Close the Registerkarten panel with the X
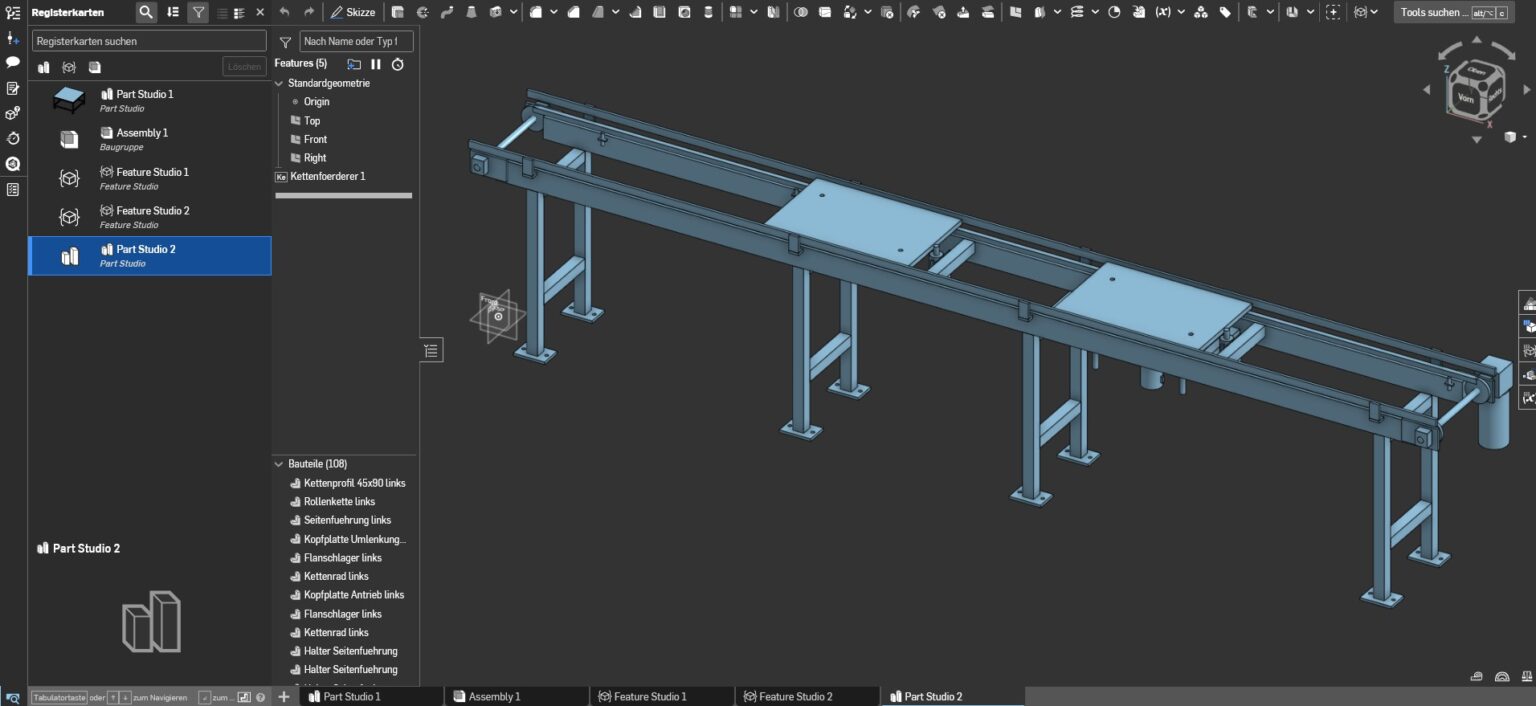Screen dimensions: 1536x706 260,12
